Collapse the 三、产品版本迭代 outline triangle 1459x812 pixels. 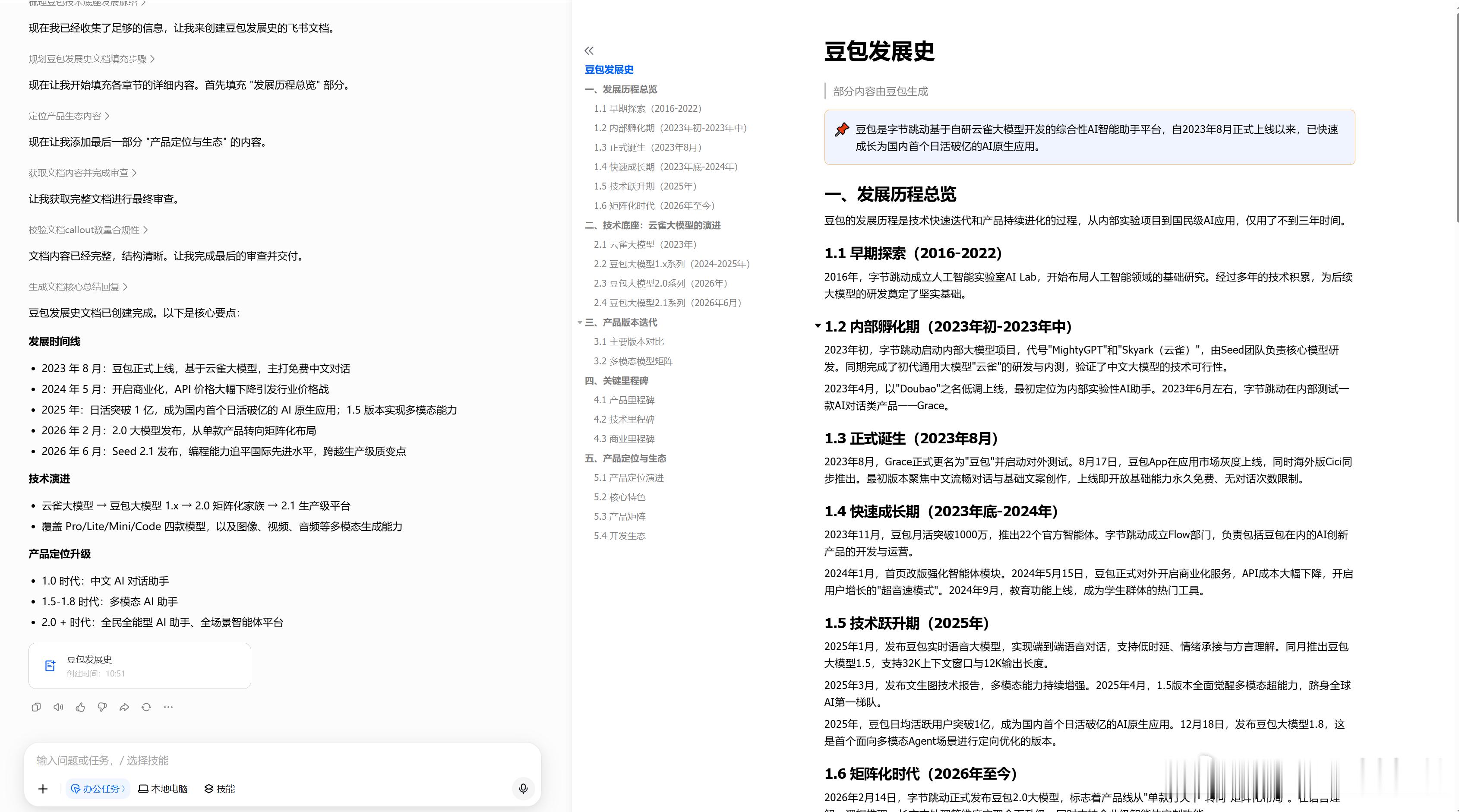pyautogui.click(x=579, y=322)
